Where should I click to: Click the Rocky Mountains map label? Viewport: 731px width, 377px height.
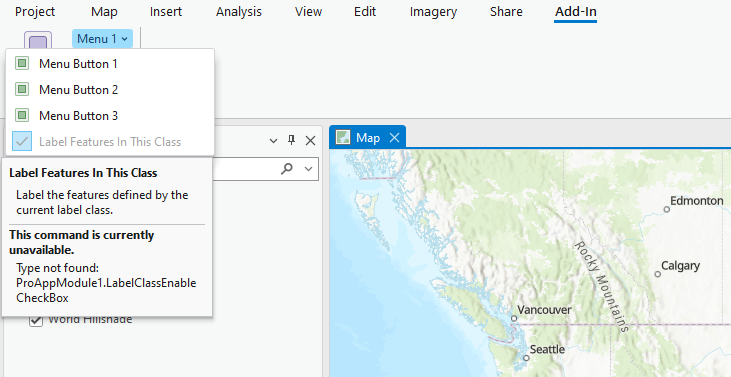(601, 286)
